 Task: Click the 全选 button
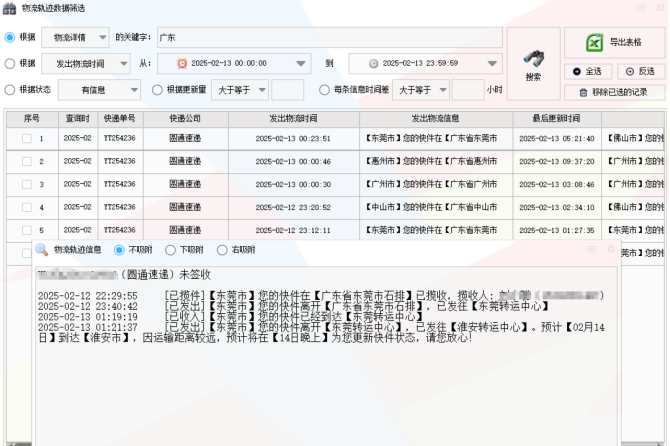pyautogui.click(x=588, y=71)
